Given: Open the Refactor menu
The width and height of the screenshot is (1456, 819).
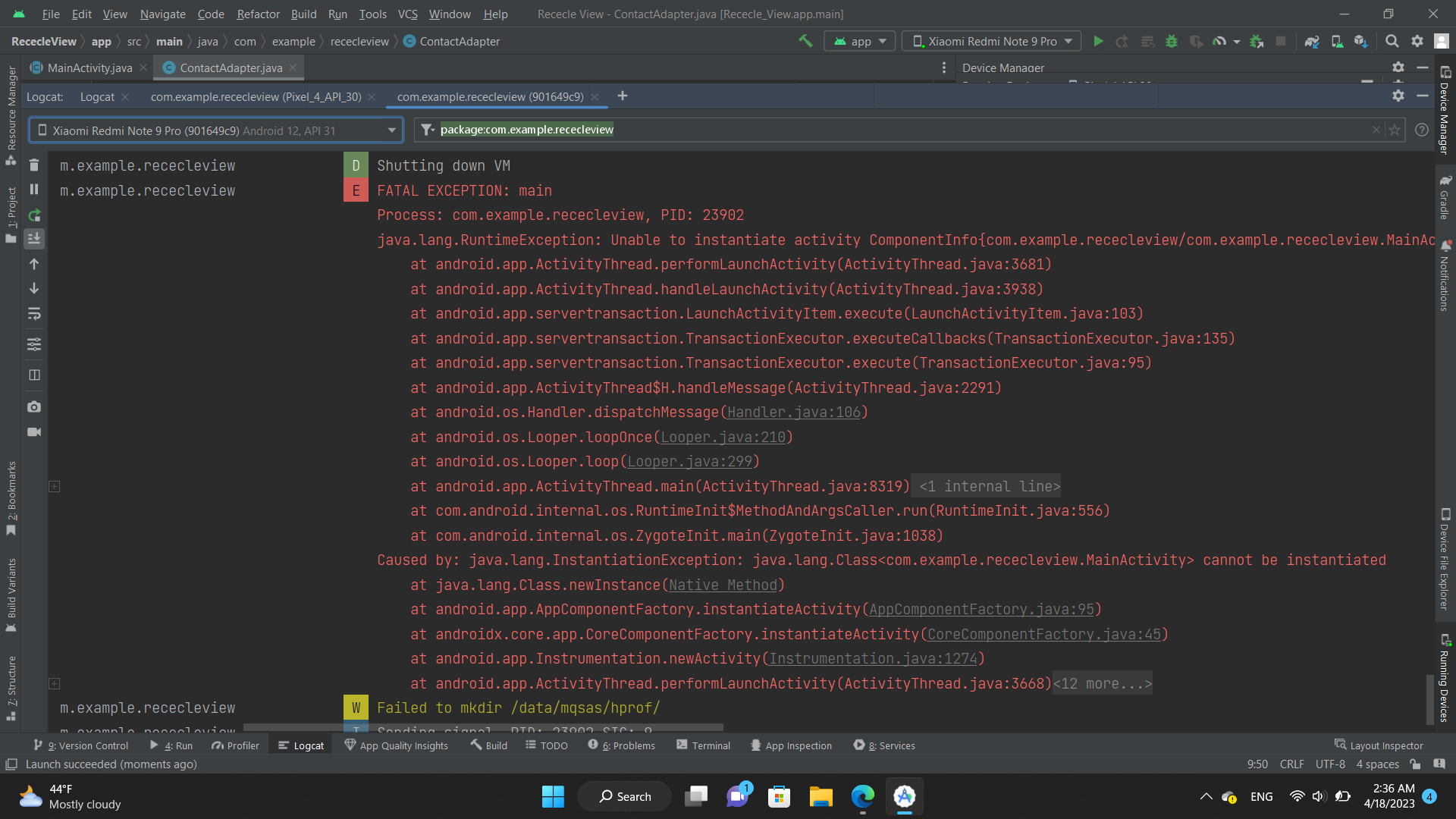Looking at the screenshot, I should [x=258, y=14].
